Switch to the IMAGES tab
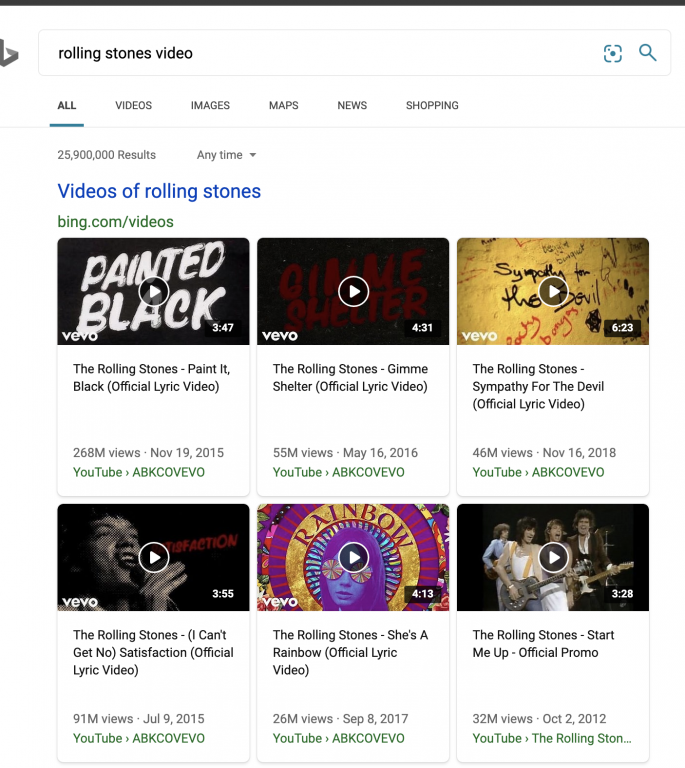This screenshot has height=768, width=685. point(210,105)
